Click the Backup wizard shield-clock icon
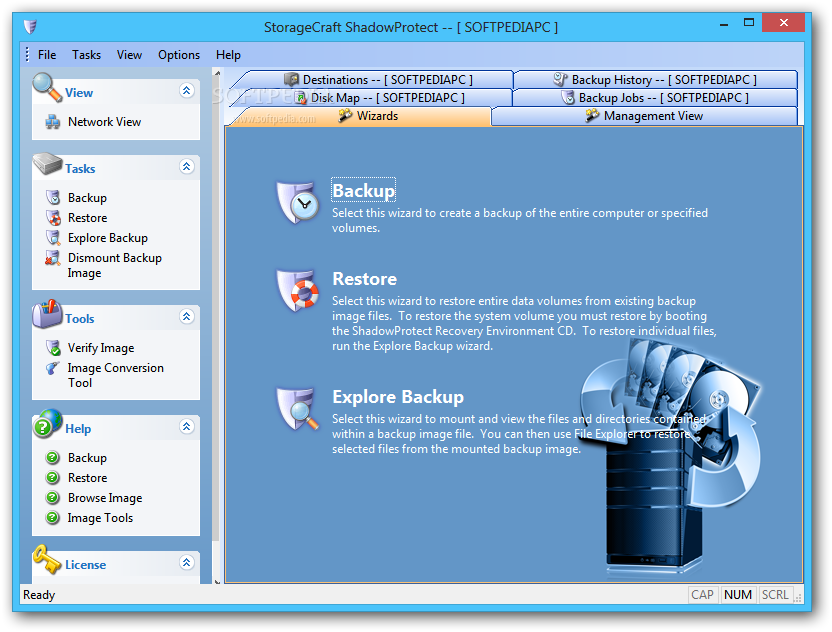The image size is (832, 632). point(298,202)
